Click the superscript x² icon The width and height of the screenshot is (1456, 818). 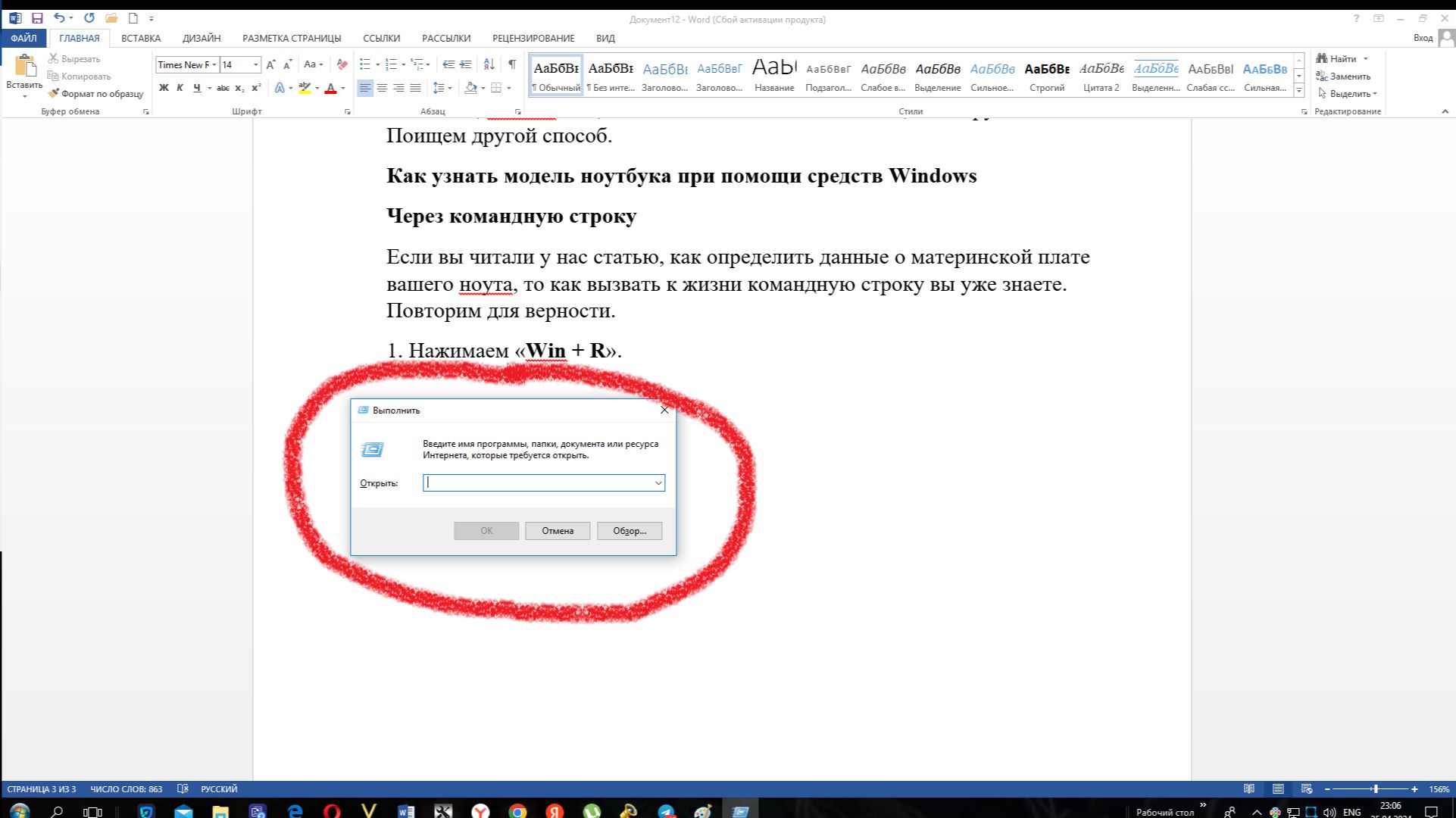(x=256, y=88)
